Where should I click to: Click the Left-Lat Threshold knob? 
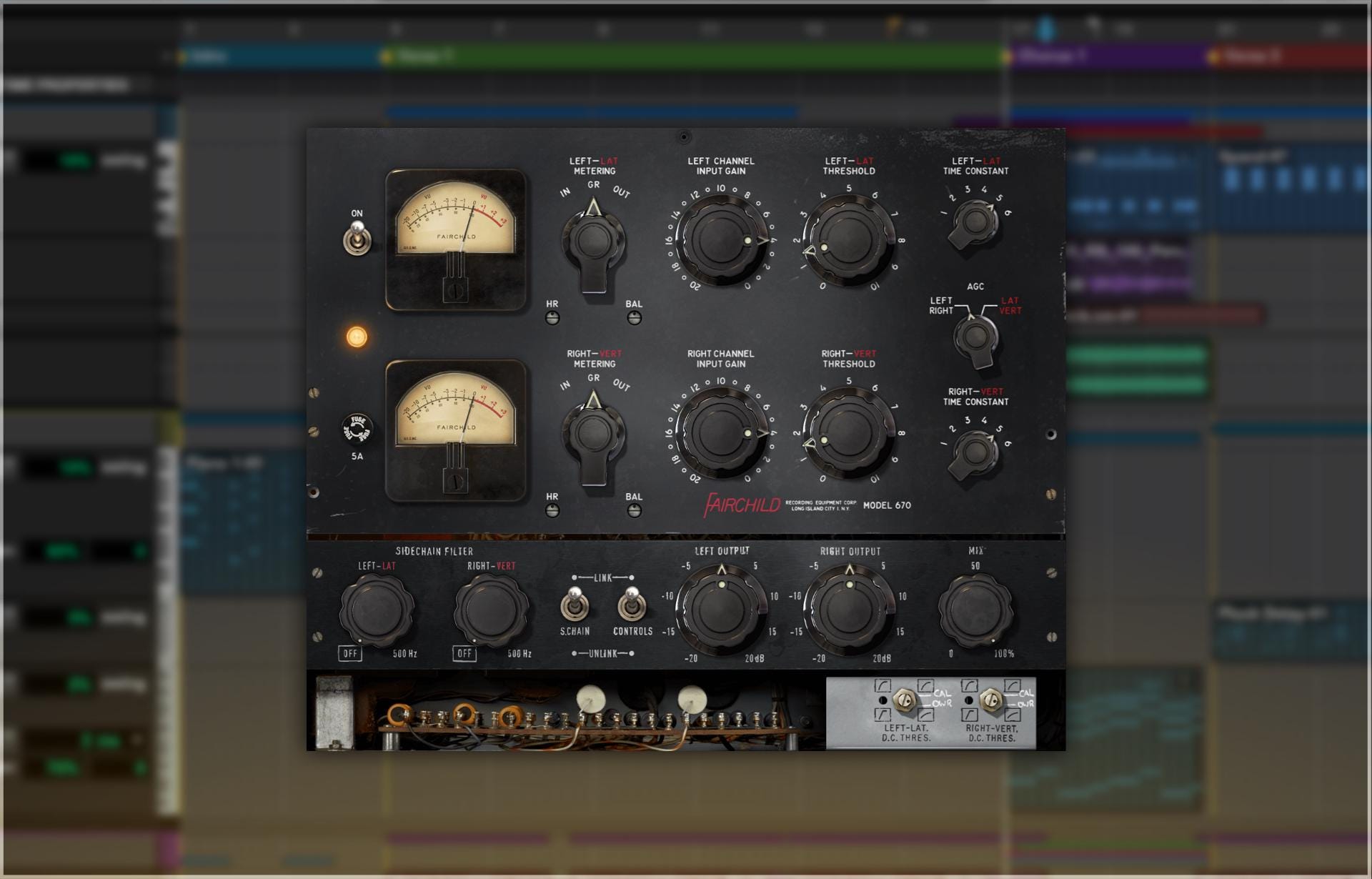point(848,240)
